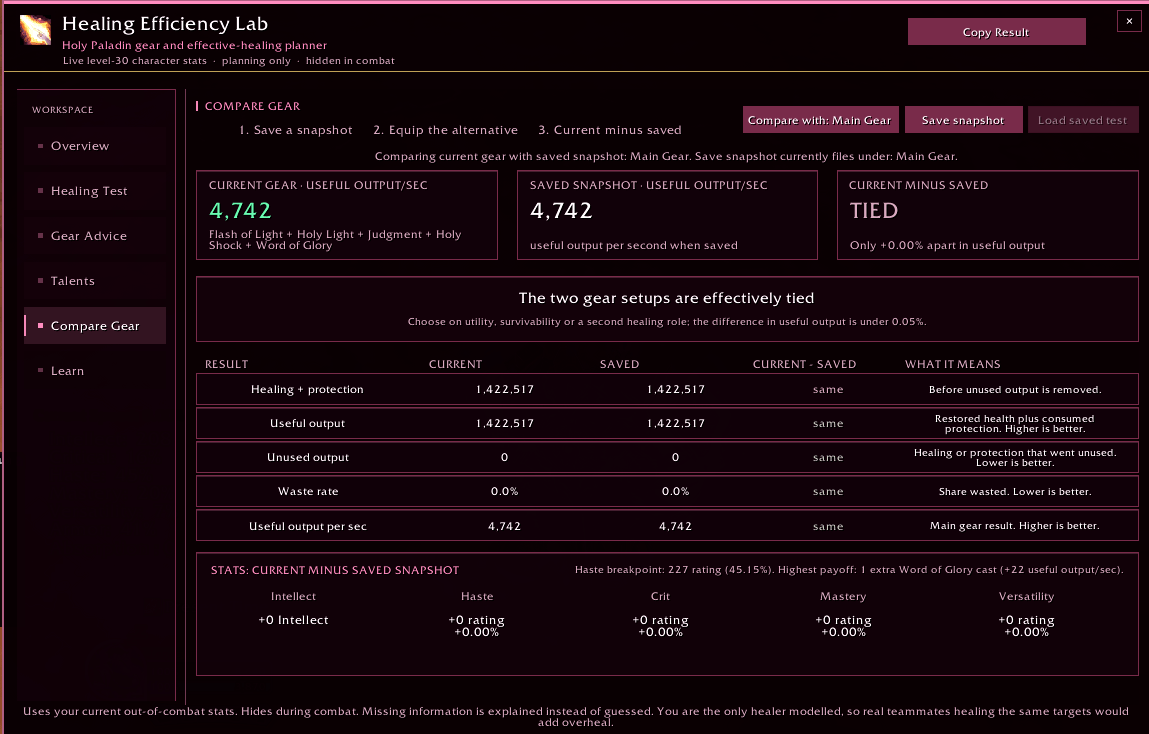1149x734 pixels.
Task: Click the Current Minus Saved TIED card
Action: point(988,215)
